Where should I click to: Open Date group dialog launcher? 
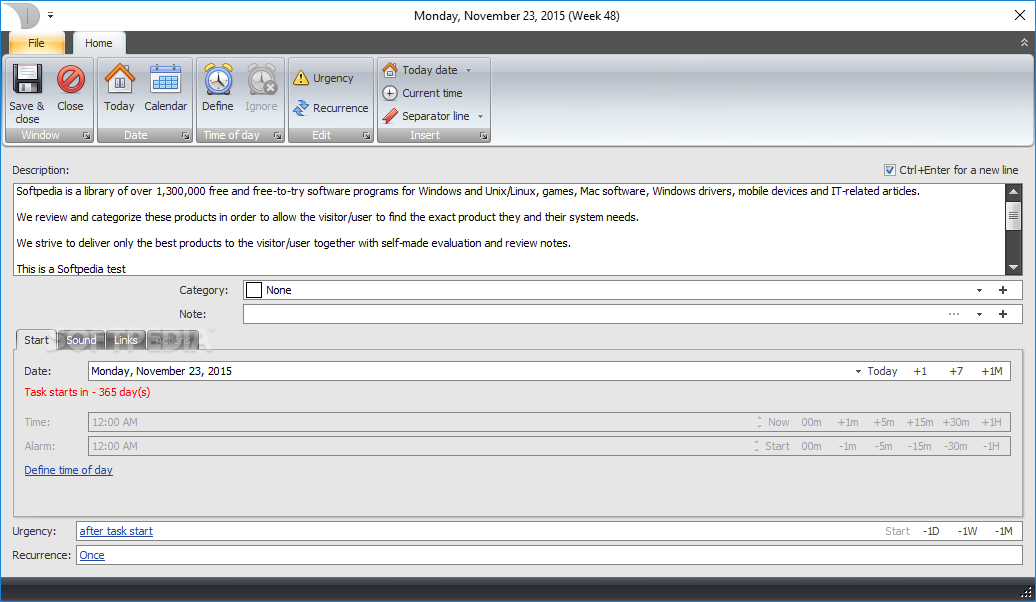tap(186, 135)
